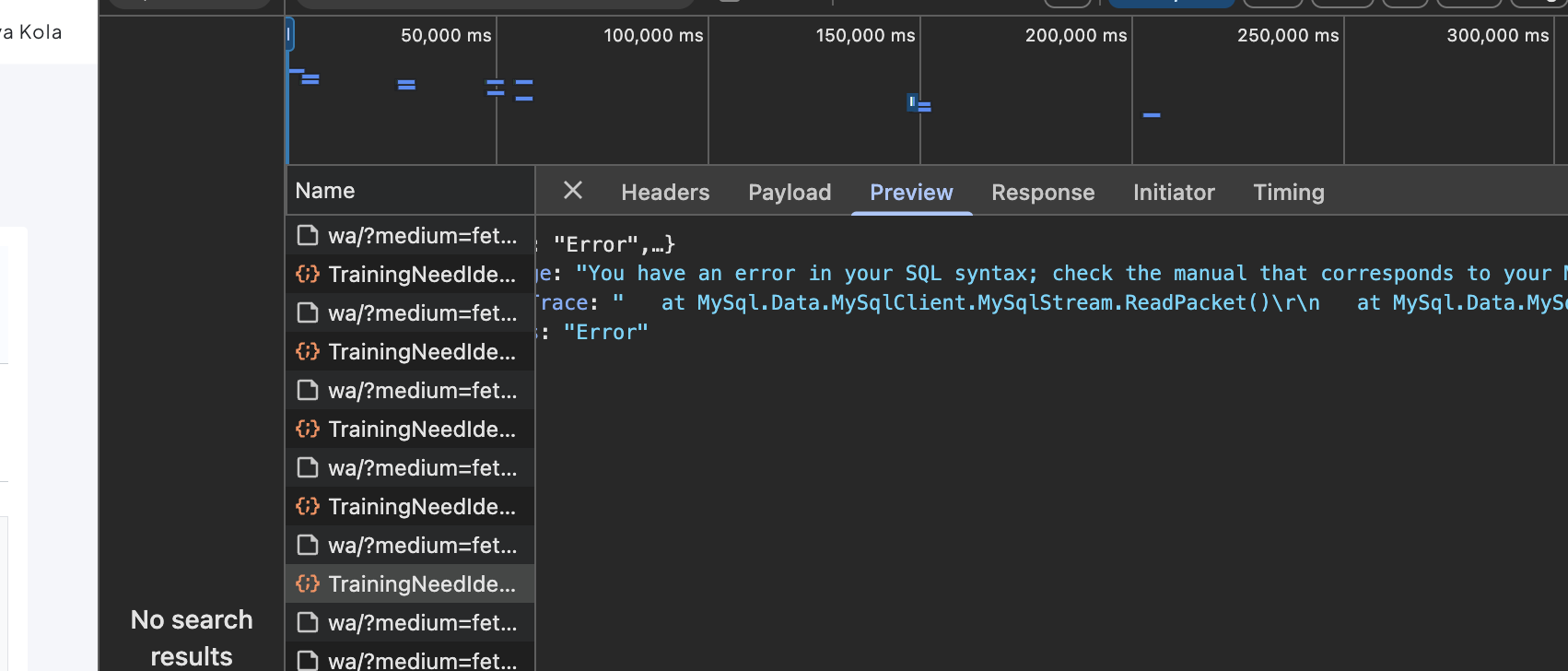Click the timeline's left selection handle
1568x671 pixels.
pos(289,36)
